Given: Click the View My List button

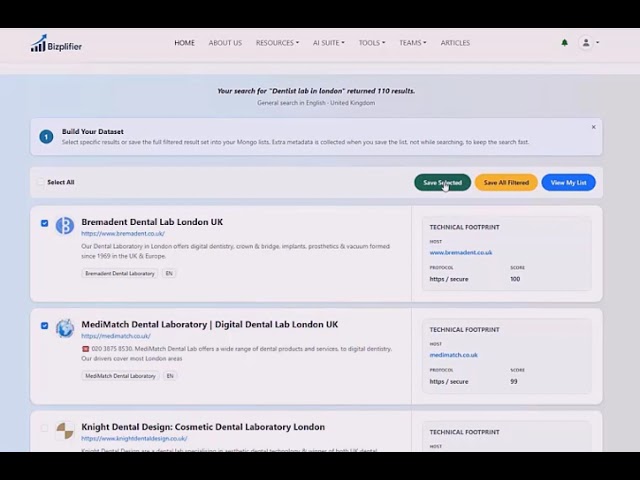Looking at the screenshot, I should click(569, 182).
